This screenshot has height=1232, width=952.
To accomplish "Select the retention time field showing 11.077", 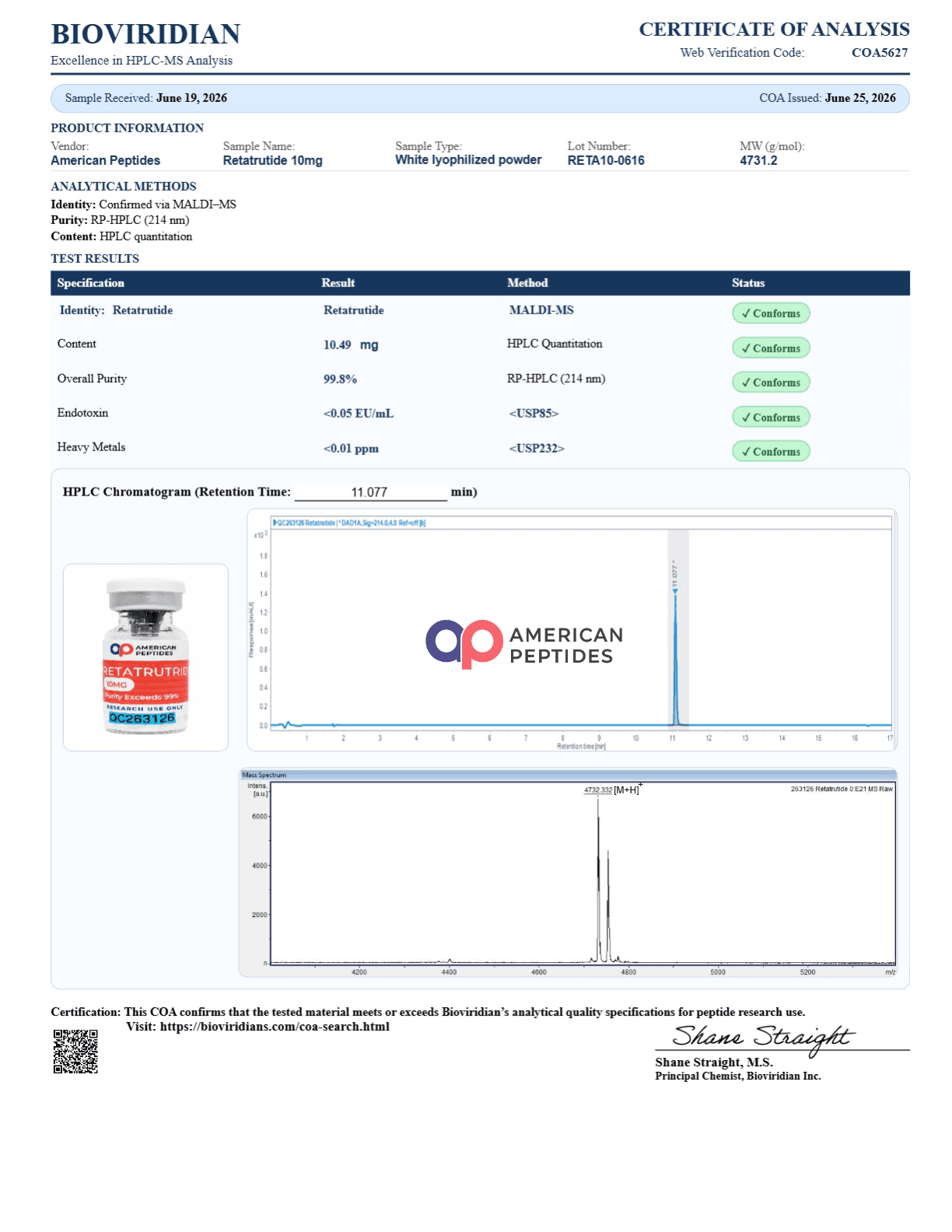I will [370, 492].
